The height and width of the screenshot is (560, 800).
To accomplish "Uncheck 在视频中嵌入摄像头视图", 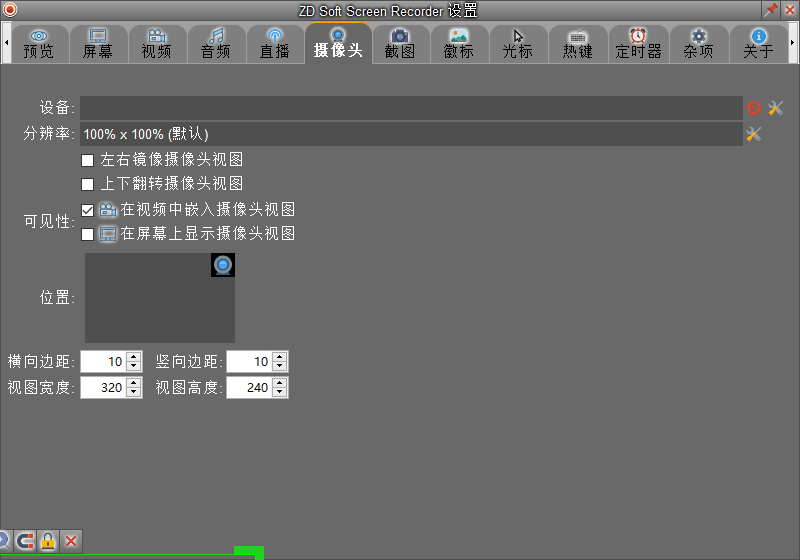I will 88,210.
